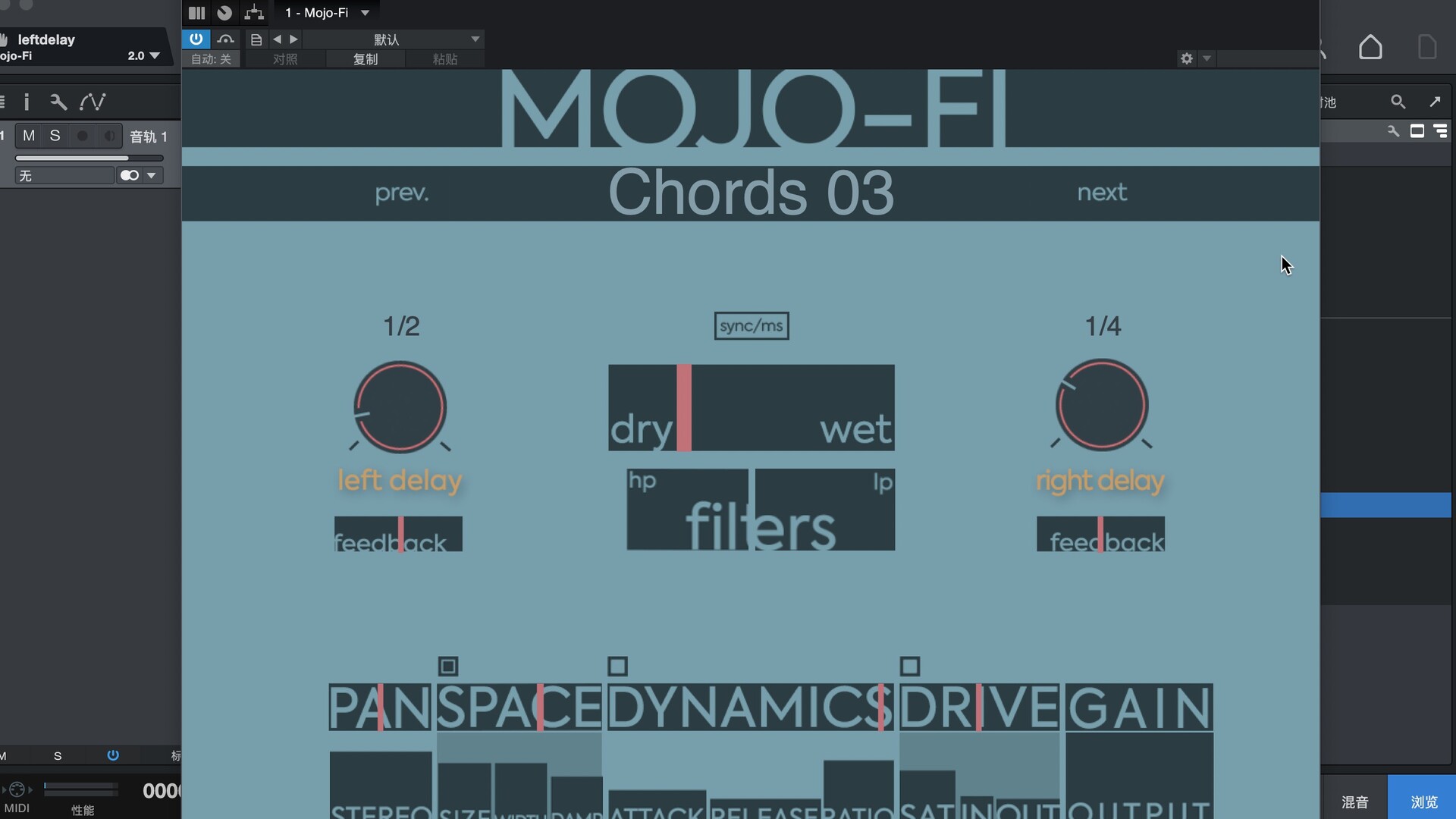This screenshot has height=819, width=1456.
Task: Click the channel columns icon in plugin header
Action: tap(196, 12)
